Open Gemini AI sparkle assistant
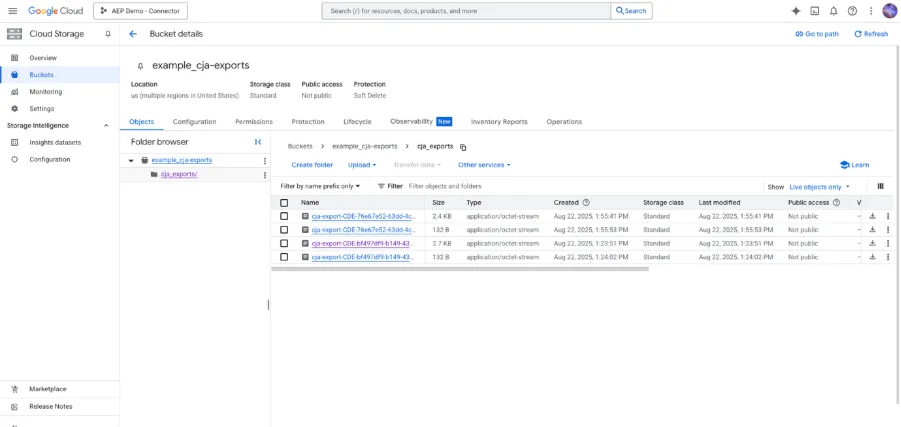 click(x=796, y=11)
